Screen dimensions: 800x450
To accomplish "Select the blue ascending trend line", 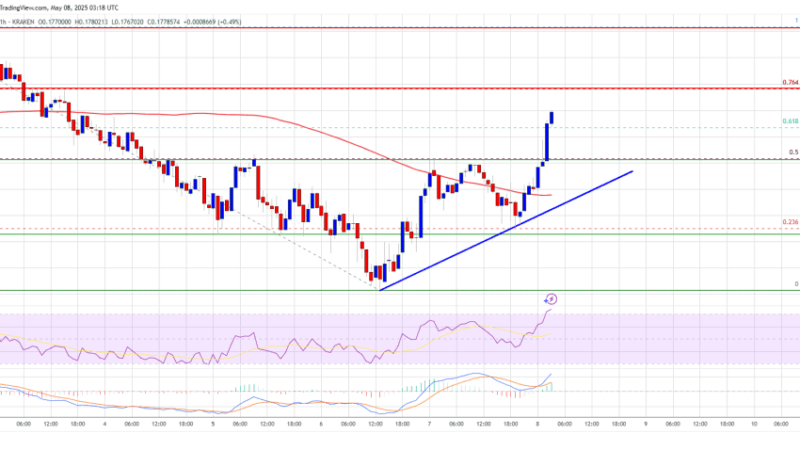I will pos(505,231).
